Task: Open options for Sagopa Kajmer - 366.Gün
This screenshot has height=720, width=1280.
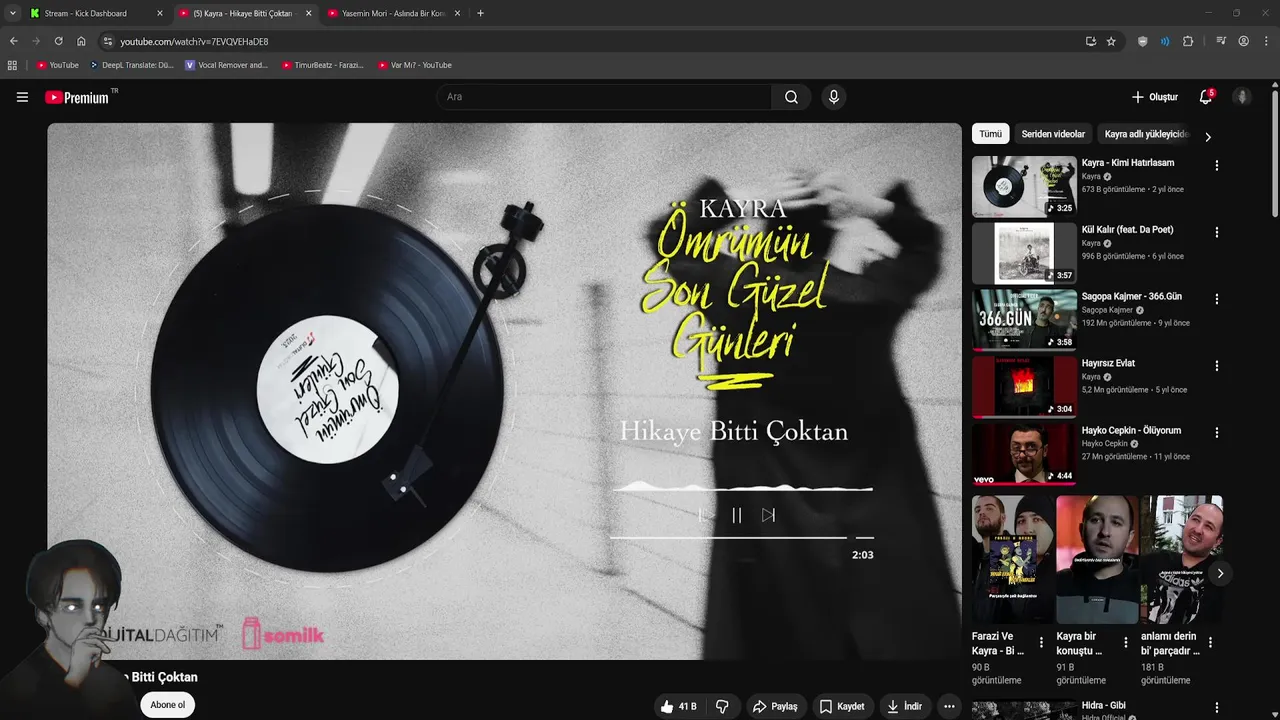Action: tap(1217, 299)
